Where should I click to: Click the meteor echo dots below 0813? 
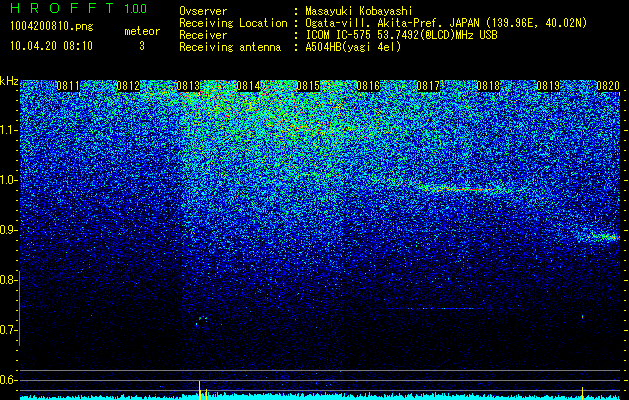pos(201,320)
